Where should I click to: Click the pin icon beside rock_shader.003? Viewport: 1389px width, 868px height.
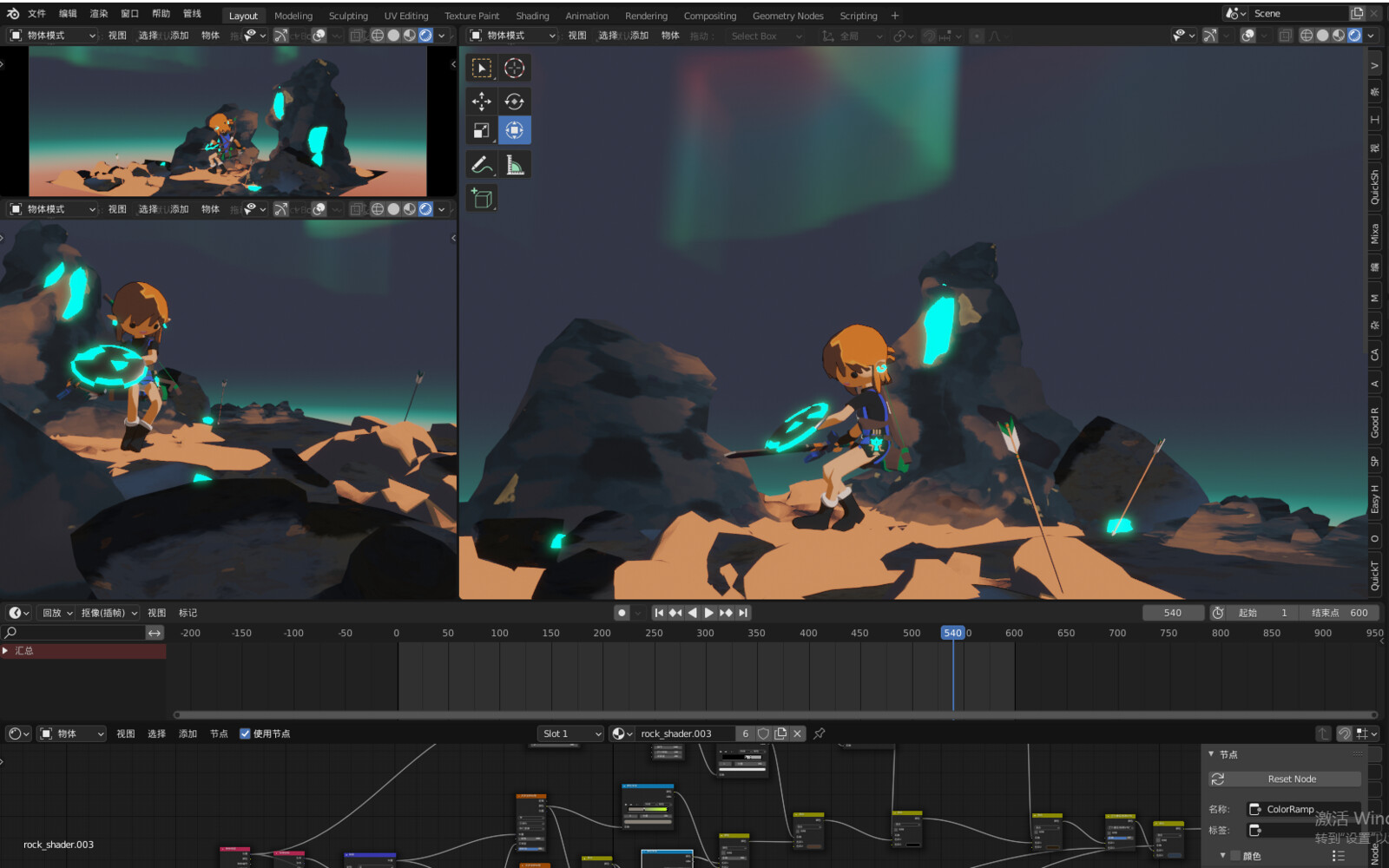point(819,733)
